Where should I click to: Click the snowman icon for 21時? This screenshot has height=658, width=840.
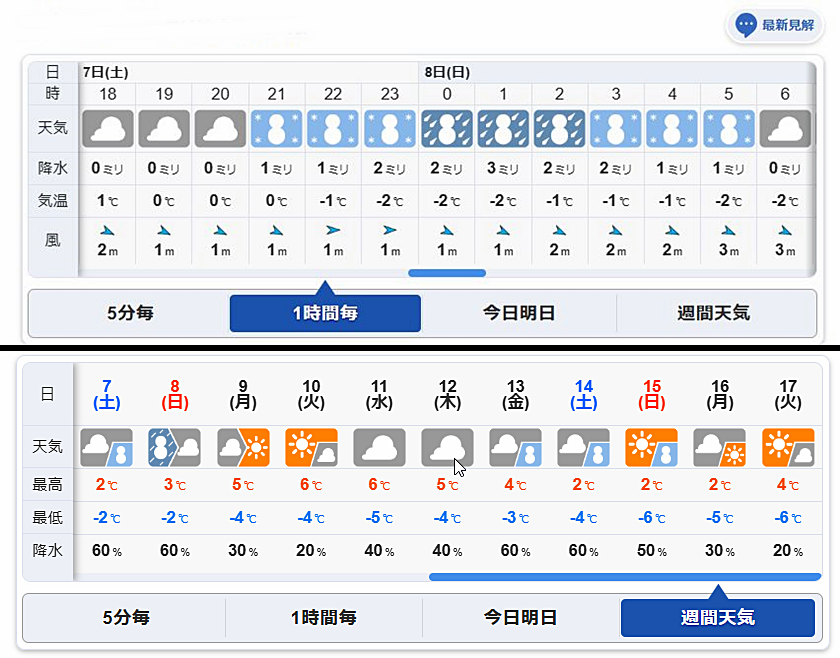(x=276, y=129)
